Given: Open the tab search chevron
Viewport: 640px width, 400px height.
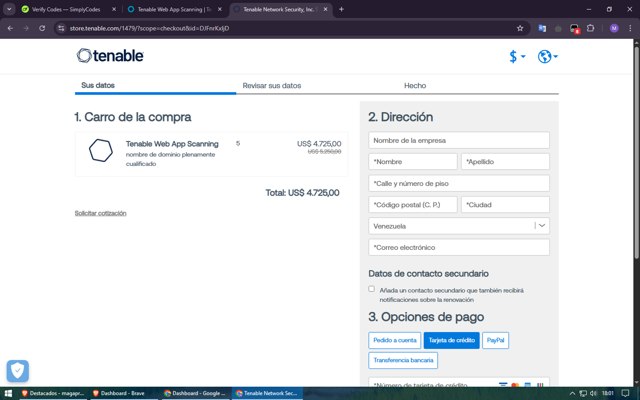Looking at the screenshot, I should [9, 9].
